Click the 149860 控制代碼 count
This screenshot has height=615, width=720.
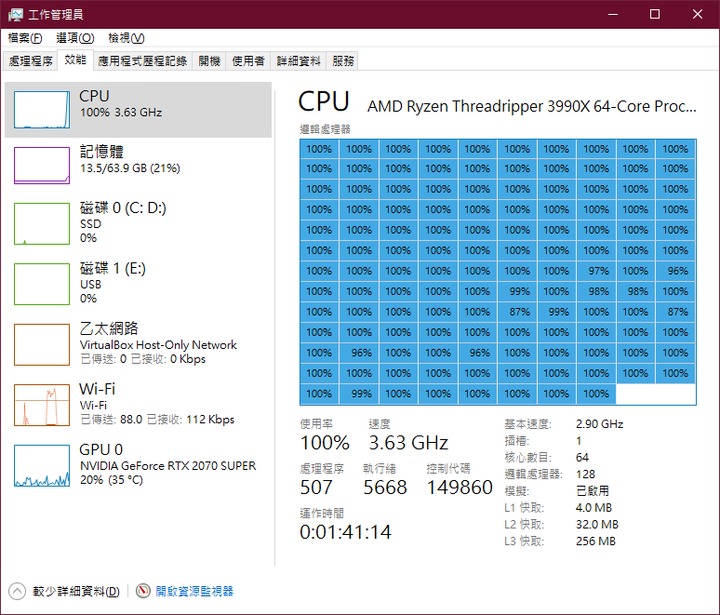point(460,487)
